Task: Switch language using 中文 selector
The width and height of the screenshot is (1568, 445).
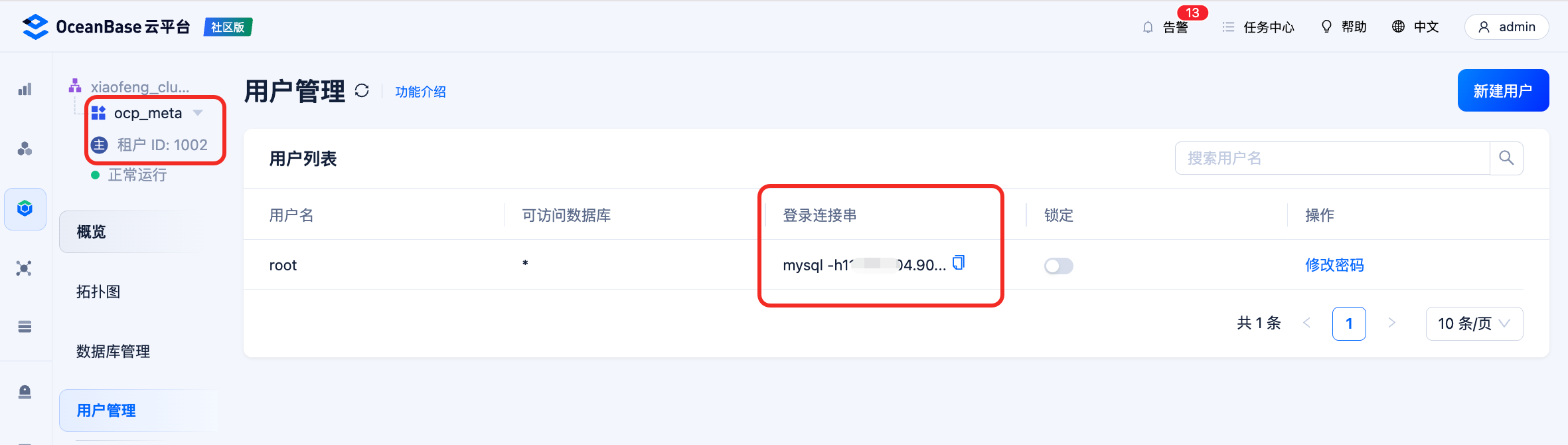Action: (x=1415, y=27)
